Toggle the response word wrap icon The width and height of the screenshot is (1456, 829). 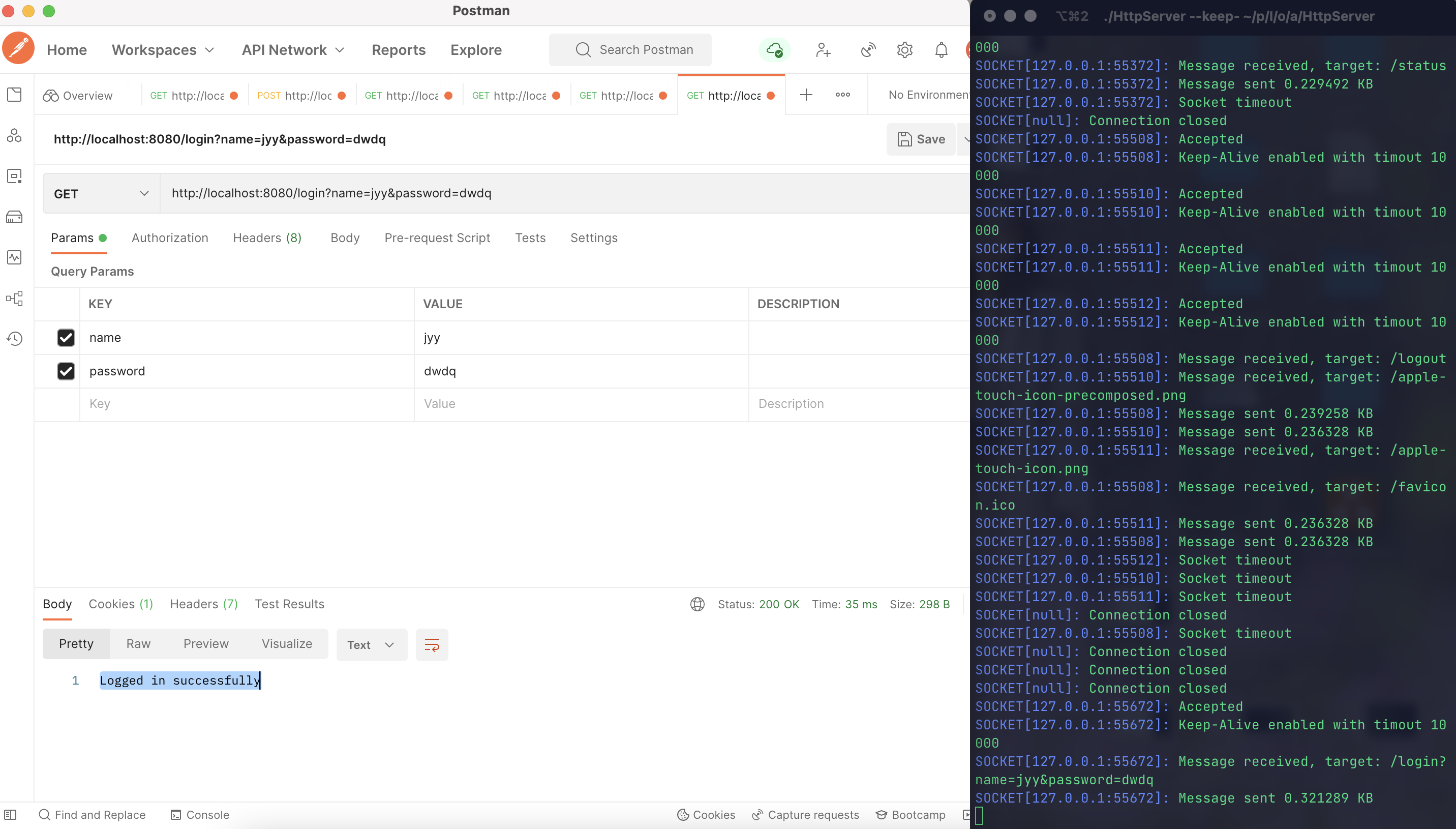432,645
